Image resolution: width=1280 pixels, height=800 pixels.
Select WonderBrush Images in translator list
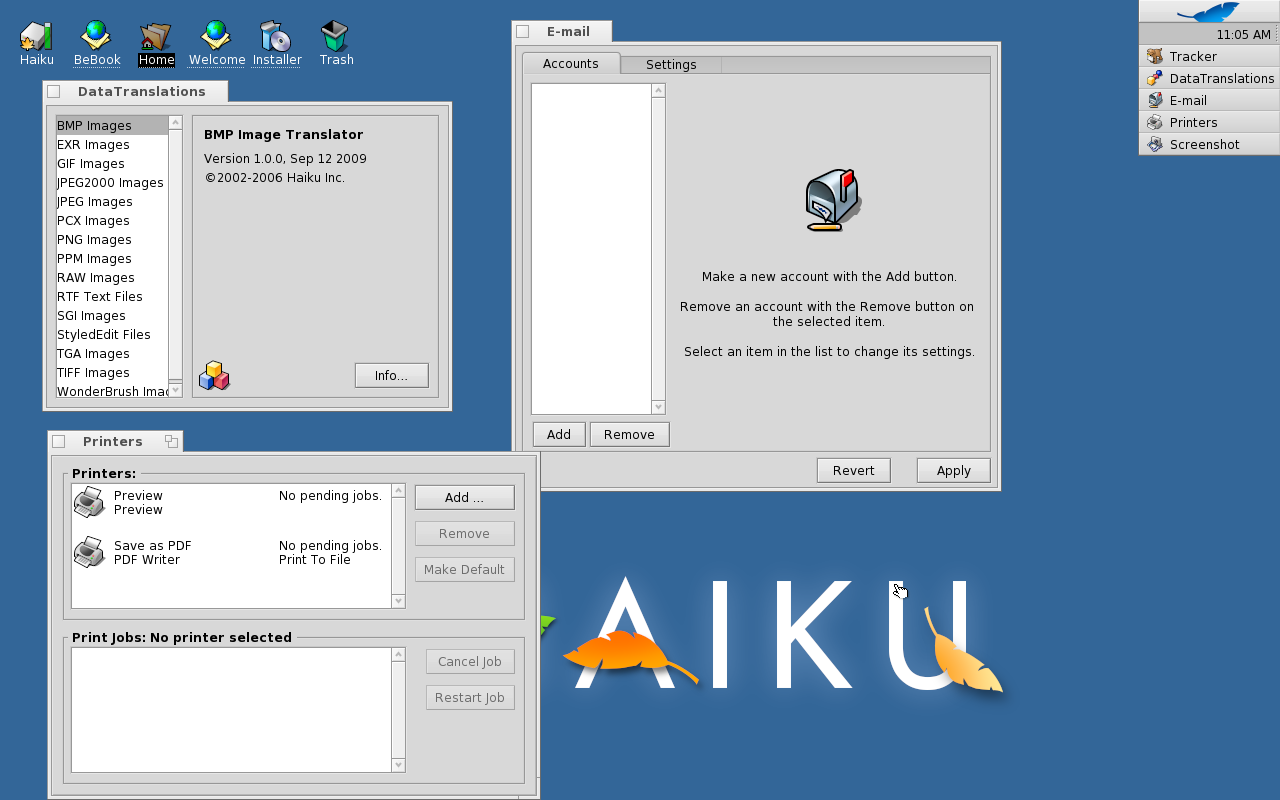coord(112,391)
